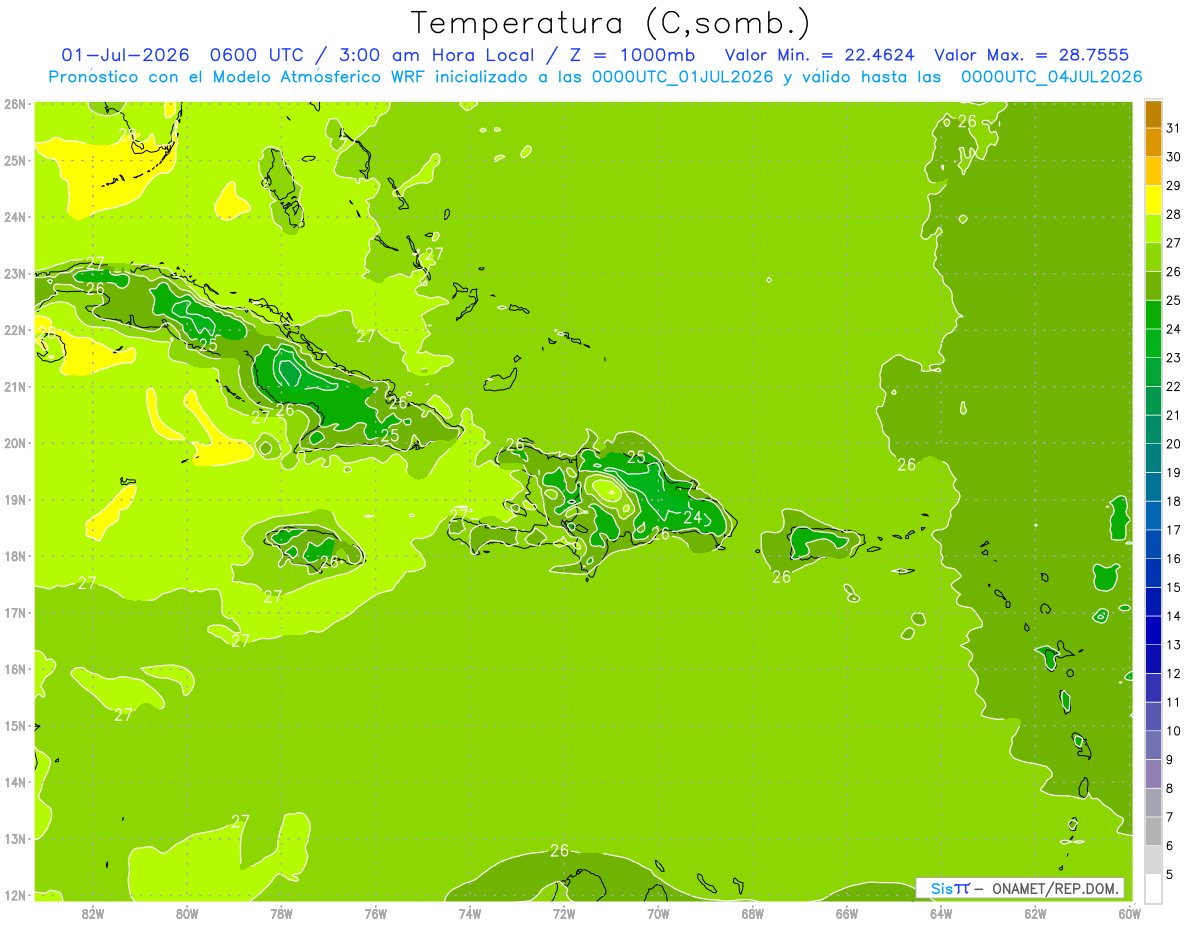Click the color scale label '31'
The width and height of the screenshot is (1200, 927).
tap(1173, 128)
